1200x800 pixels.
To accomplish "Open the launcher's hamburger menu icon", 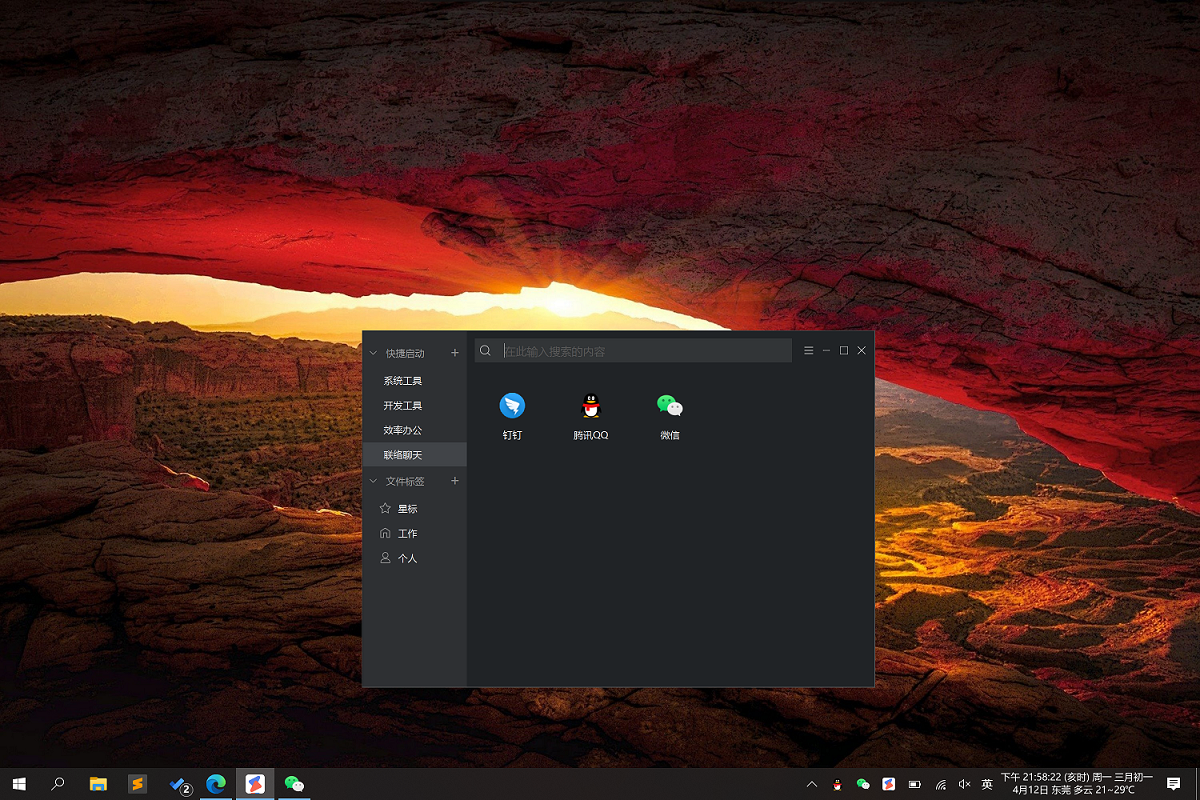I will point(808,350).
